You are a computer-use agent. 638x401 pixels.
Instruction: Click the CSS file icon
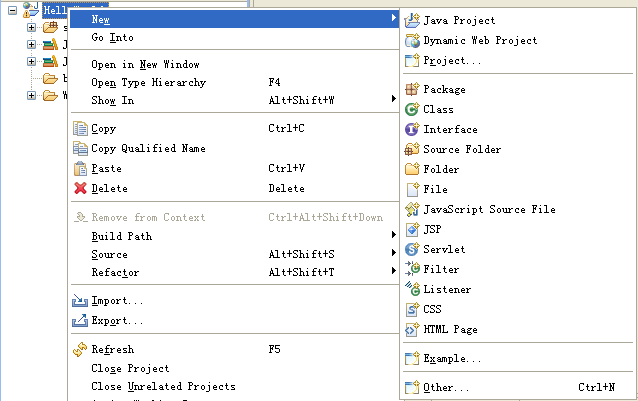coord(412,309)
